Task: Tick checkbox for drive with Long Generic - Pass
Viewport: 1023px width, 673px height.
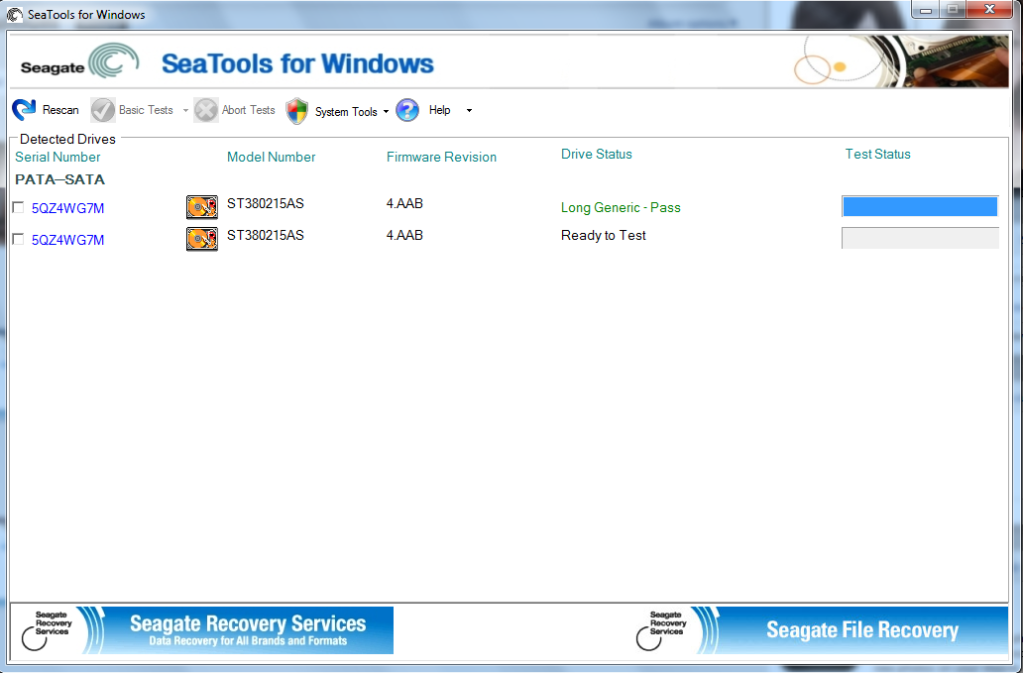Action: tap(18, 207)
